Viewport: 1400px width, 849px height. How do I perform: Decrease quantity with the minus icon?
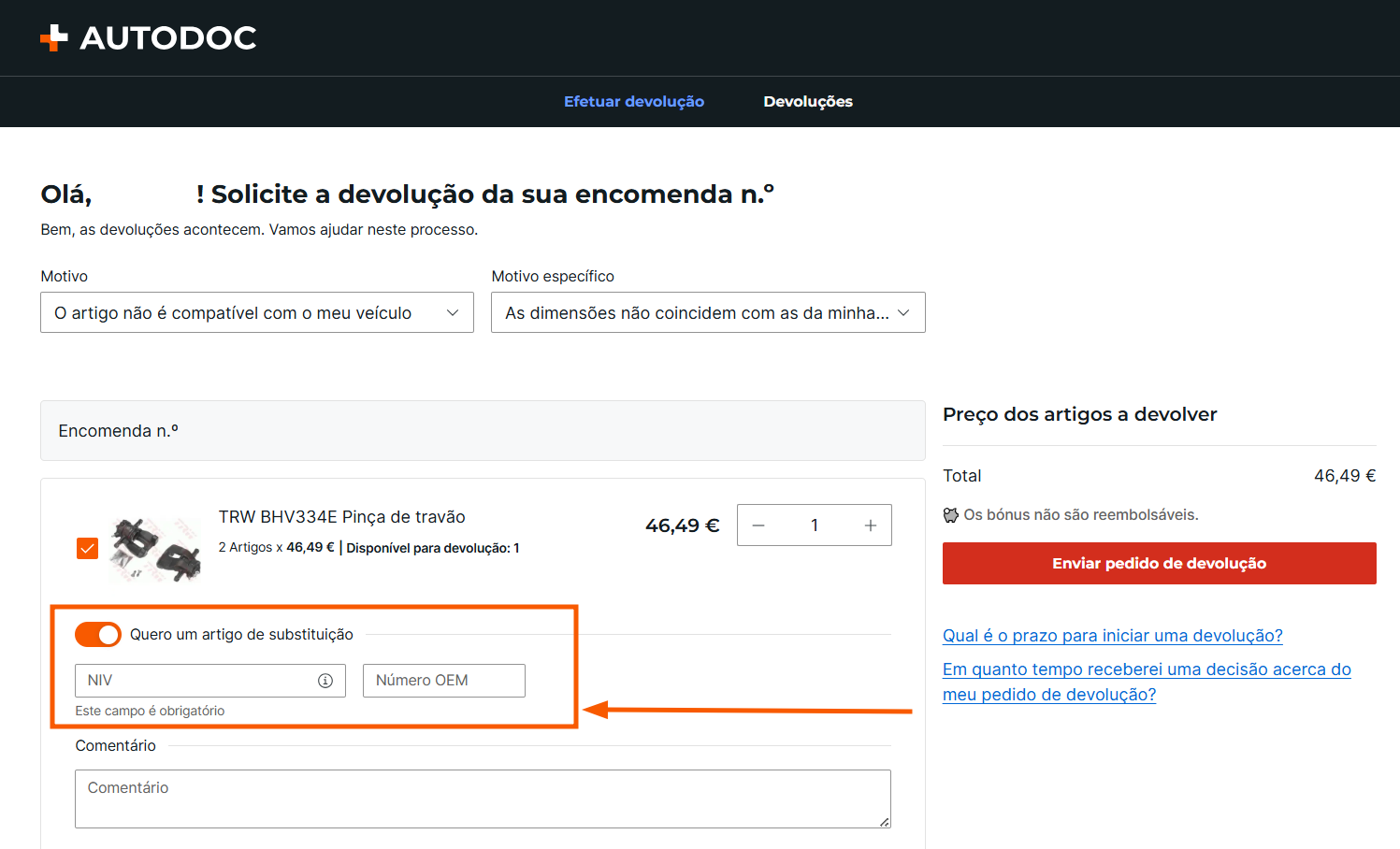[x=758, y=525]
